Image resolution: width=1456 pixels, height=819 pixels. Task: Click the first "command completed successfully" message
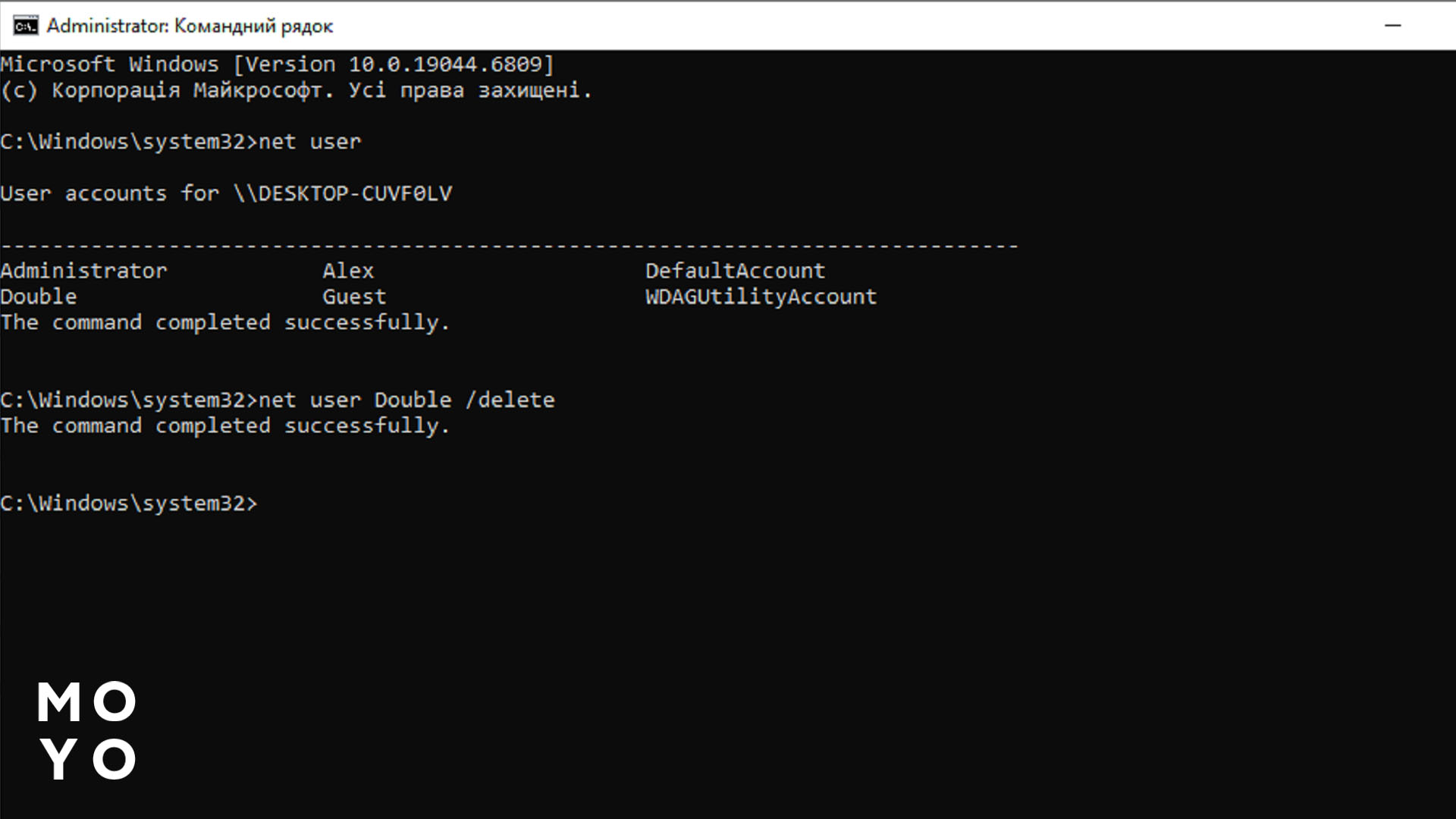[x=225, y=322]
